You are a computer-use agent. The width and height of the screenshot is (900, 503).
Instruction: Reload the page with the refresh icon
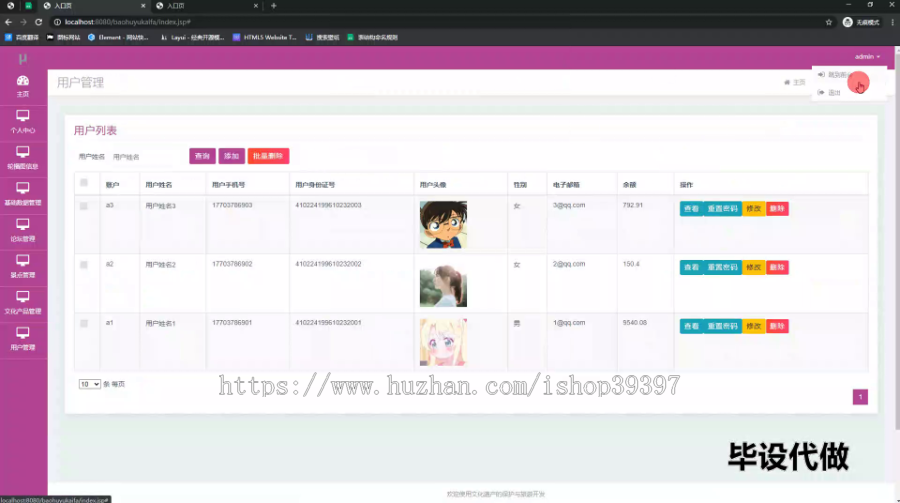38,22
